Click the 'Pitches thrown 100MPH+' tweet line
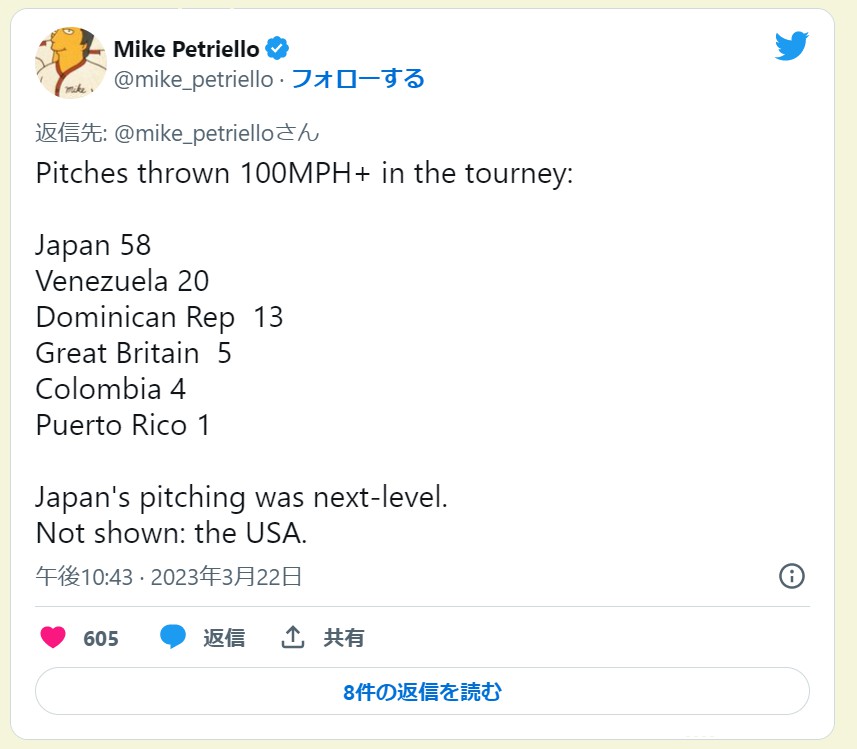Viewport: 857px width, 749px height. (304, 173)
